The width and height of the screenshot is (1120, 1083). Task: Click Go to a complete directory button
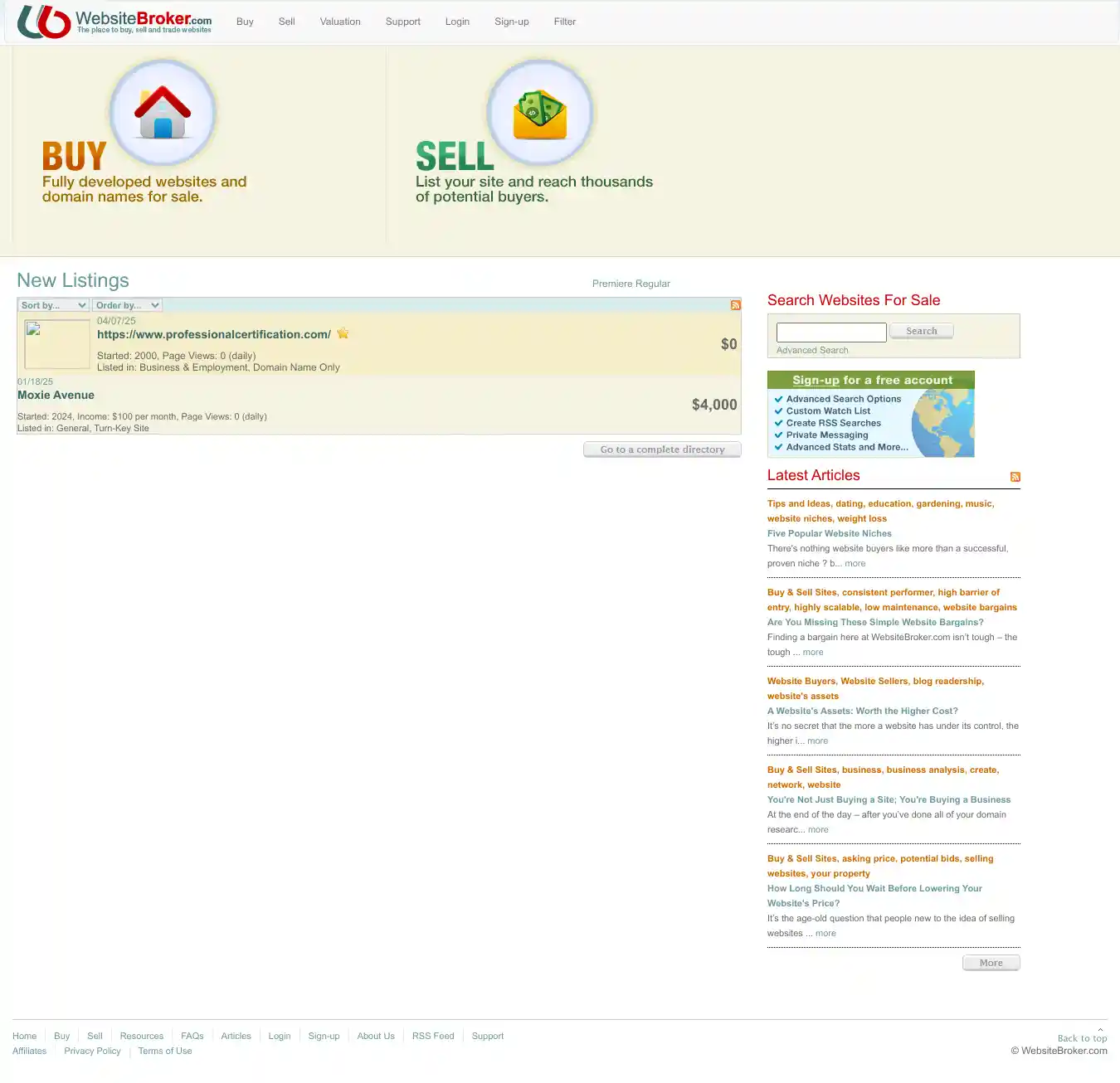coord(662,449)
